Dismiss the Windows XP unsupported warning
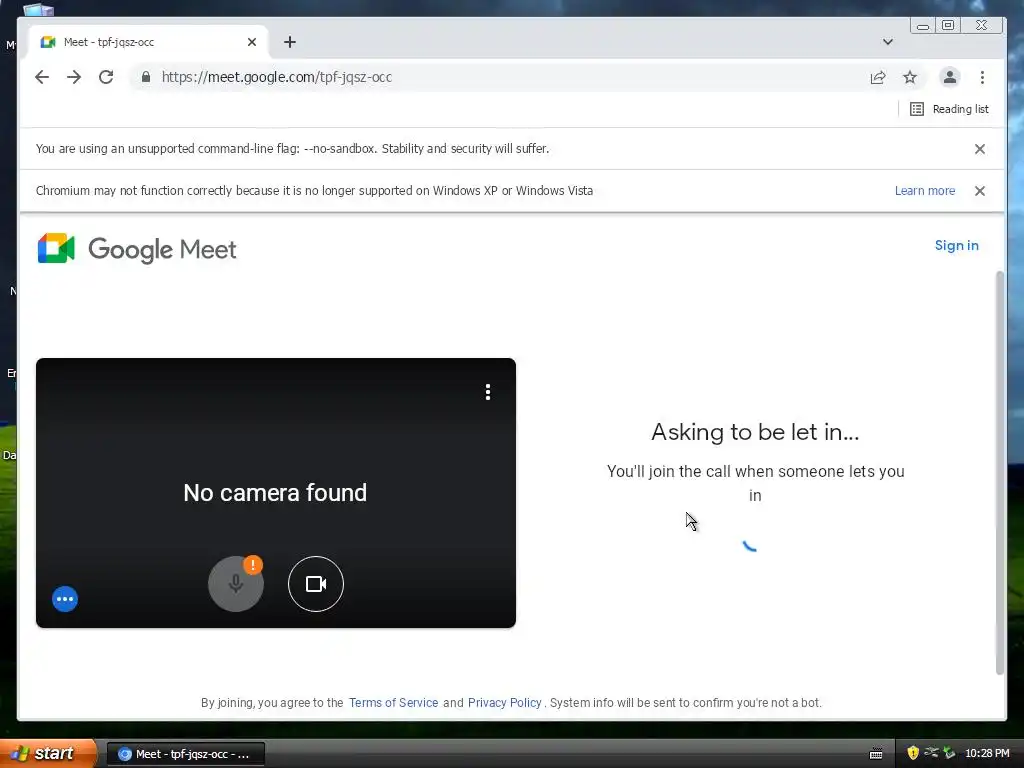 pos(980,191)
